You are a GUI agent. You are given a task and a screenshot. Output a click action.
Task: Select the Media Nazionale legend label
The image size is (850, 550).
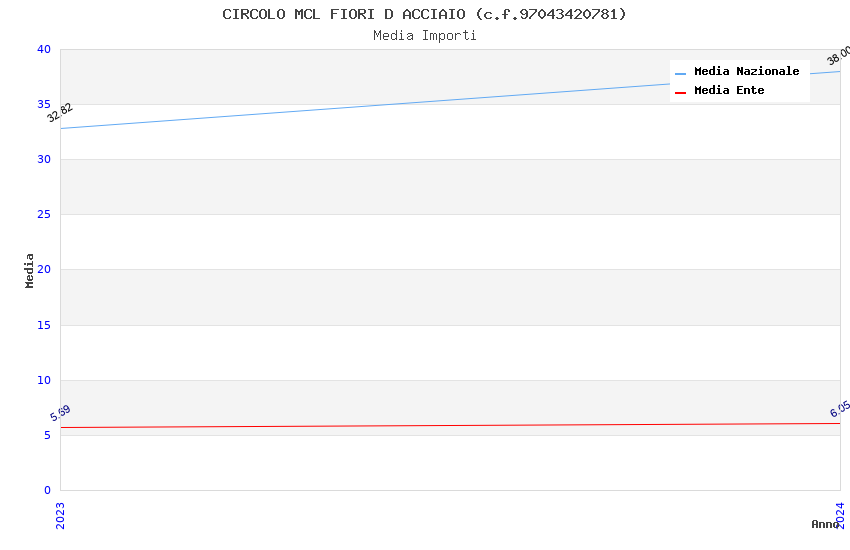click(746, 72)
